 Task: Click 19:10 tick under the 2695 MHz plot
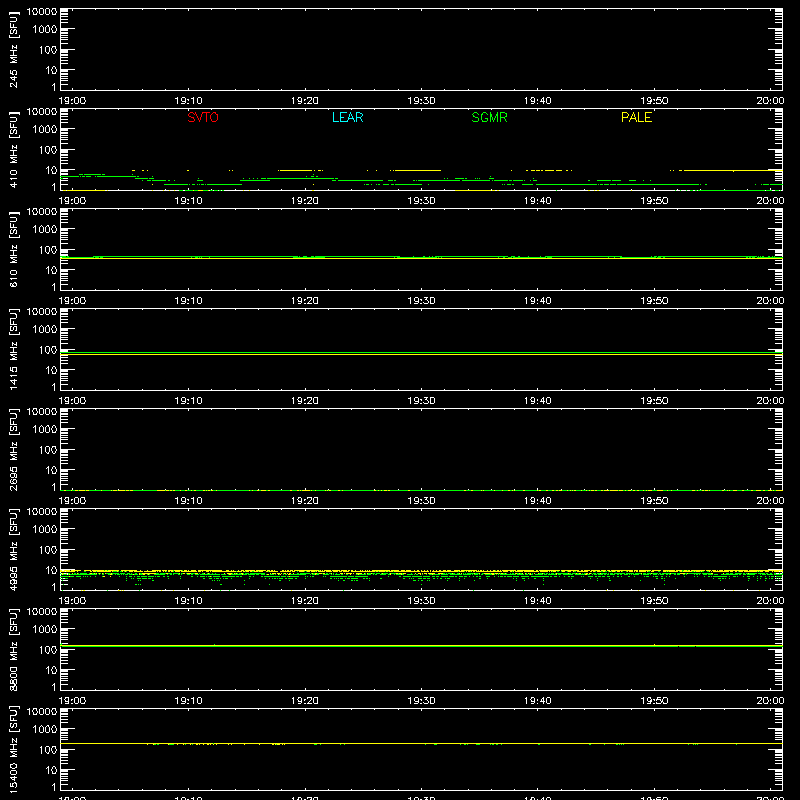pos(188,501)
